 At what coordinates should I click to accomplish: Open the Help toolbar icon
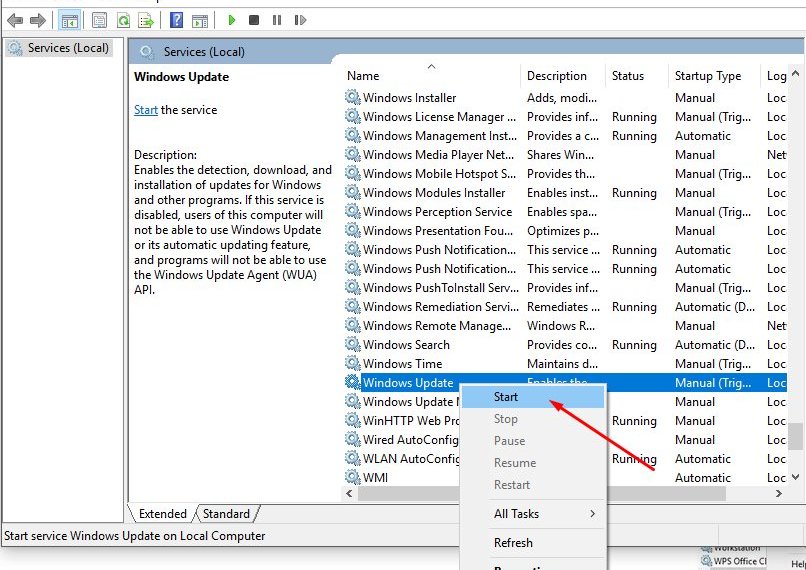pos(176,21)
